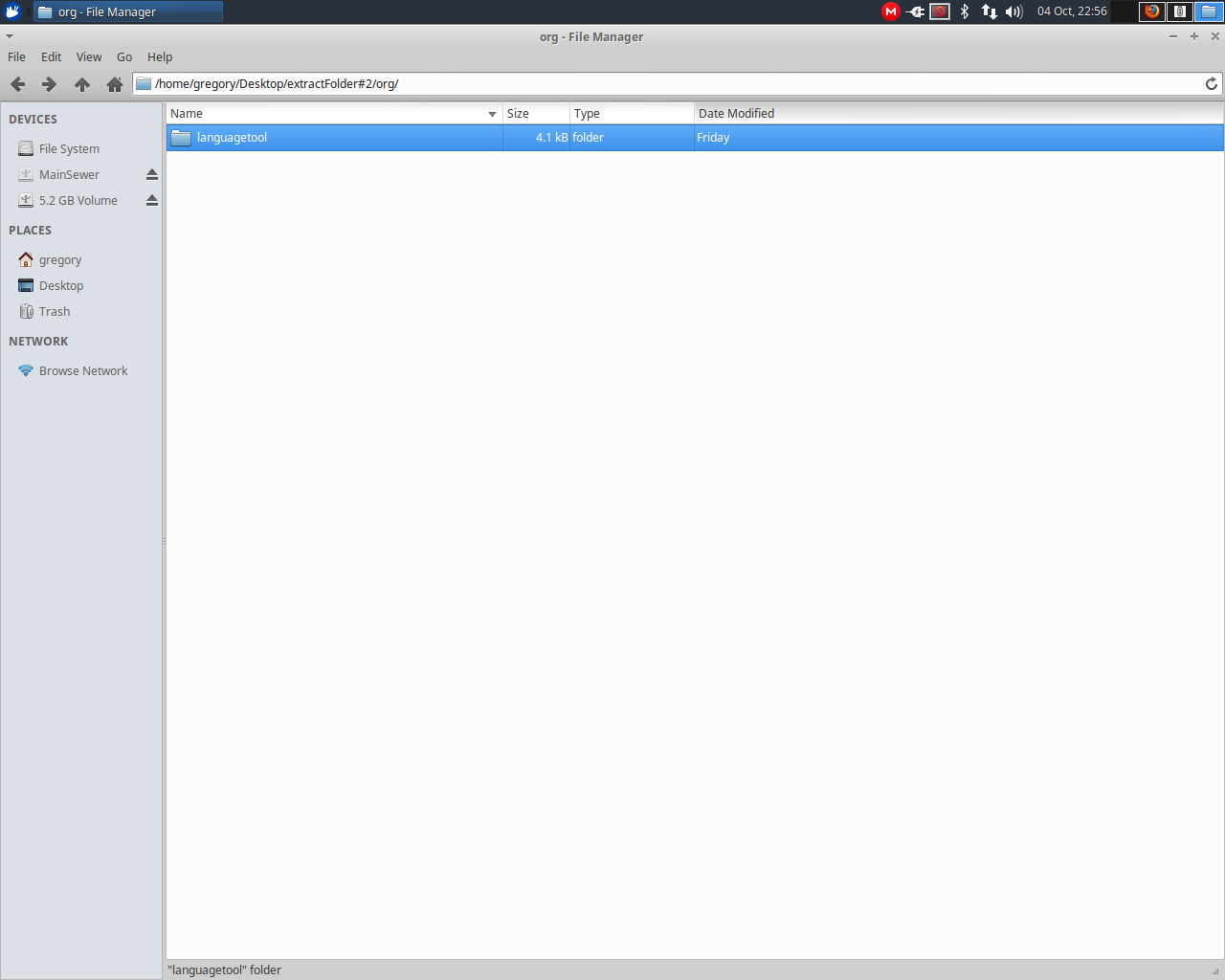Eject the 5.2 GB Volume
This screenshot has height=980, width=1225.
point(151,200)
